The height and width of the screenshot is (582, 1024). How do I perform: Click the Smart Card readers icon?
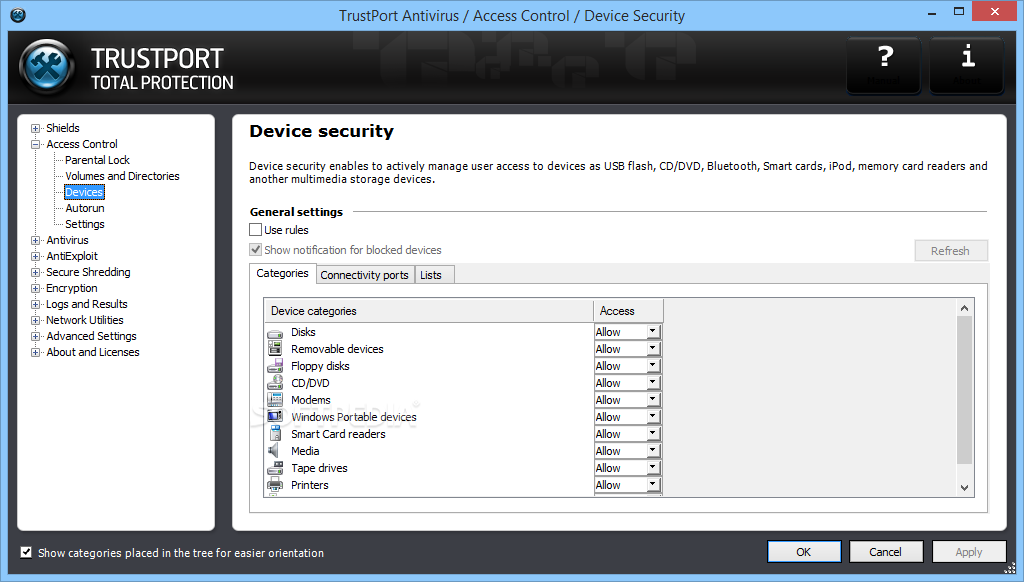tap(275, 434)
